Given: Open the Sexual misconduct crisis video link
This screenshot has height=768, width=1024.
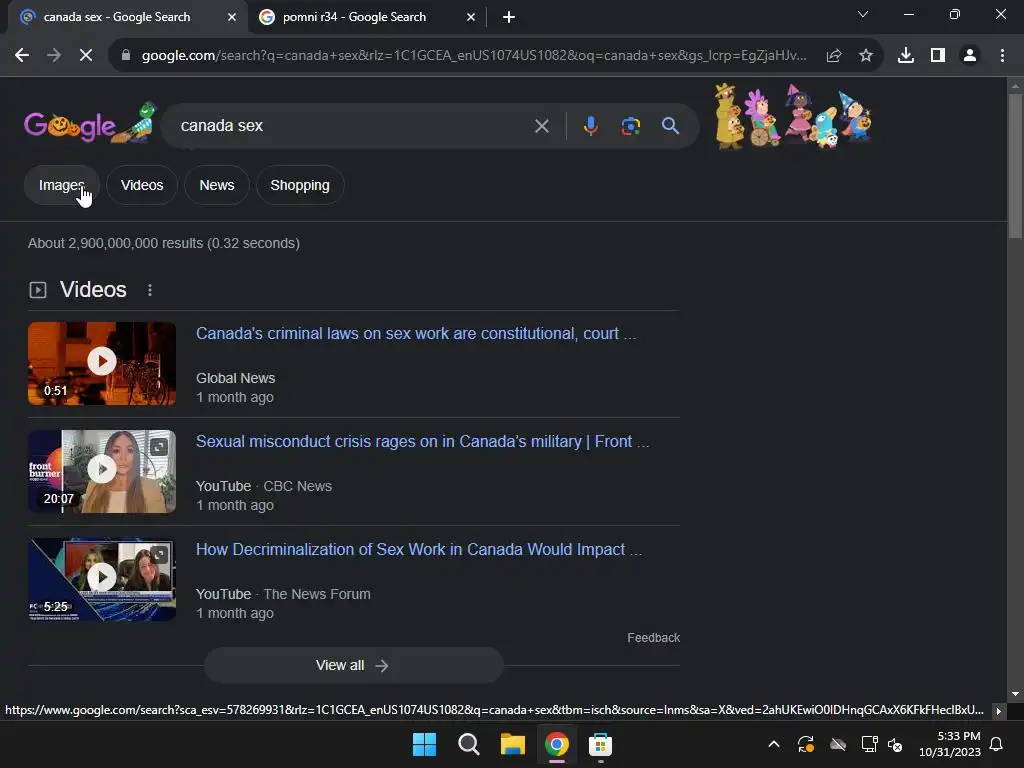Looking at the screenshot, I should [423, 441].
